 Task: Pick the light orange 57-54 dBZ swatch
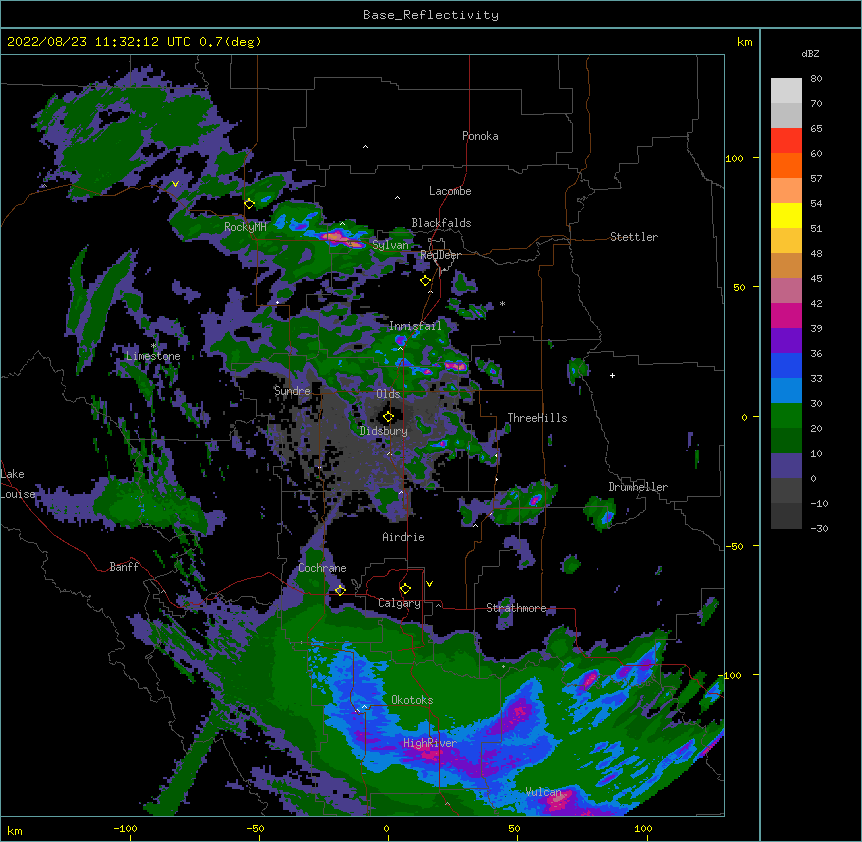tap(786, 191)
